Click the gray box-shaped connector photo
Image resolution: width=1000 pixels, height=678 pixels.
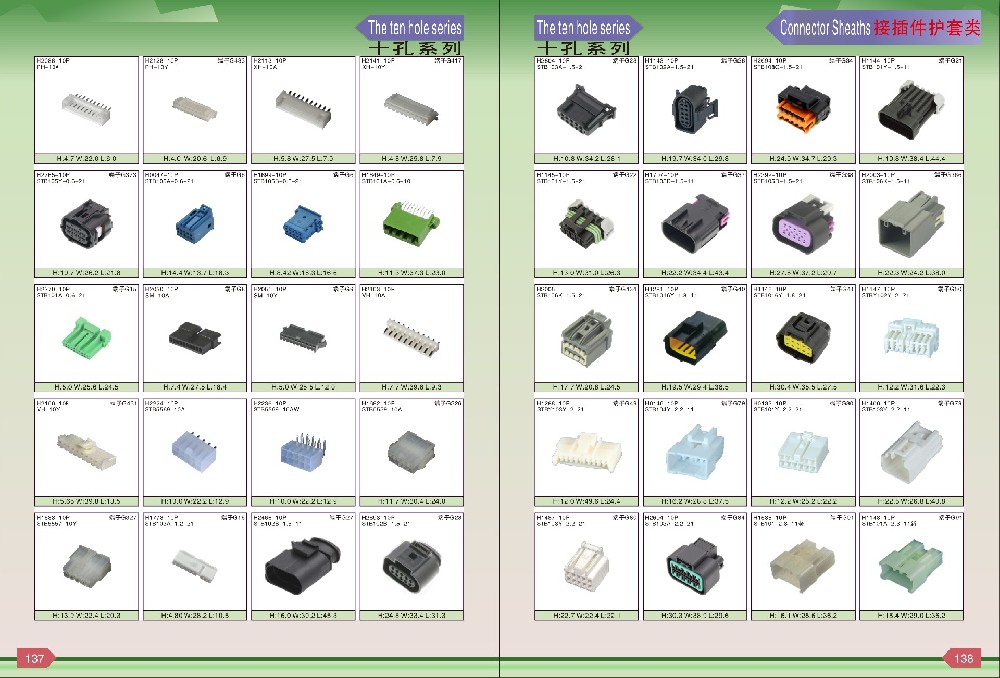point(911,225)
